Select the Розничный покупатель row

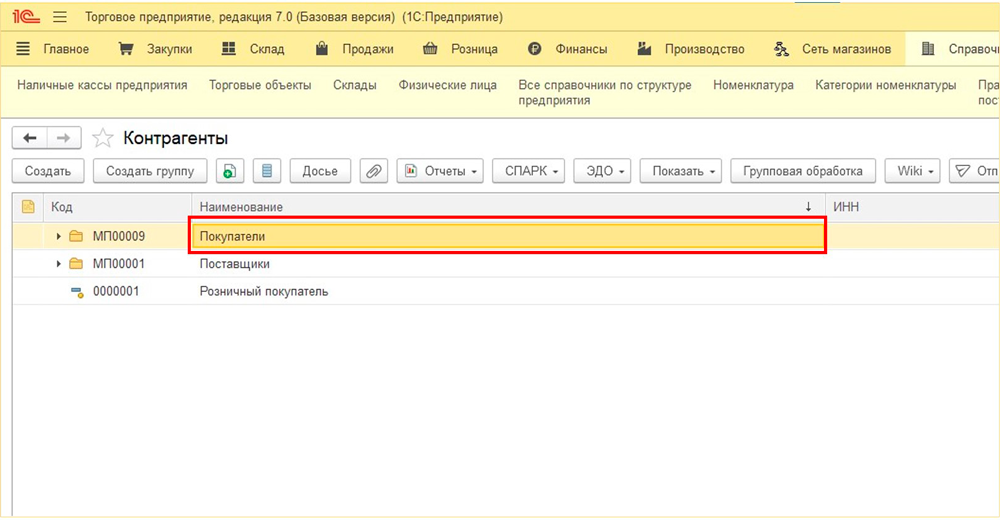[x=264, y=292]
